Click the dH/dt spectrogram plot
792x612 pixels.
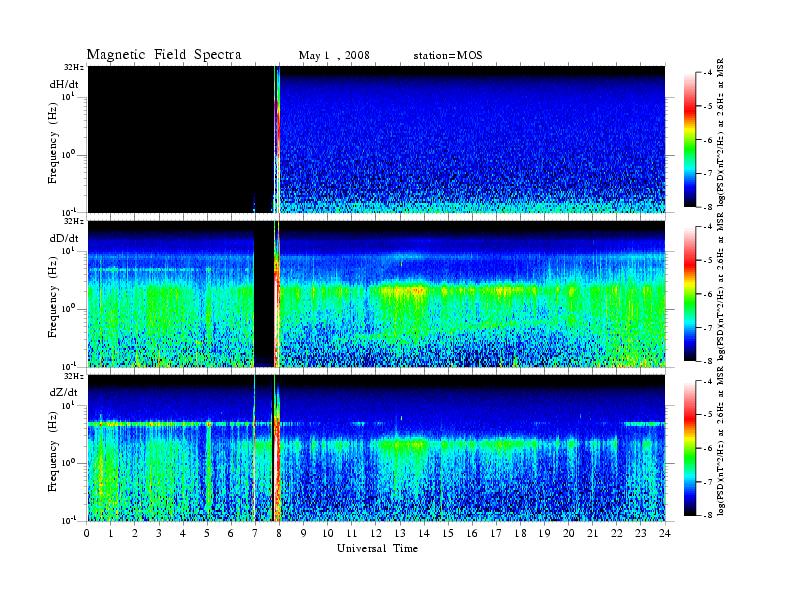(x=376, y=139)
